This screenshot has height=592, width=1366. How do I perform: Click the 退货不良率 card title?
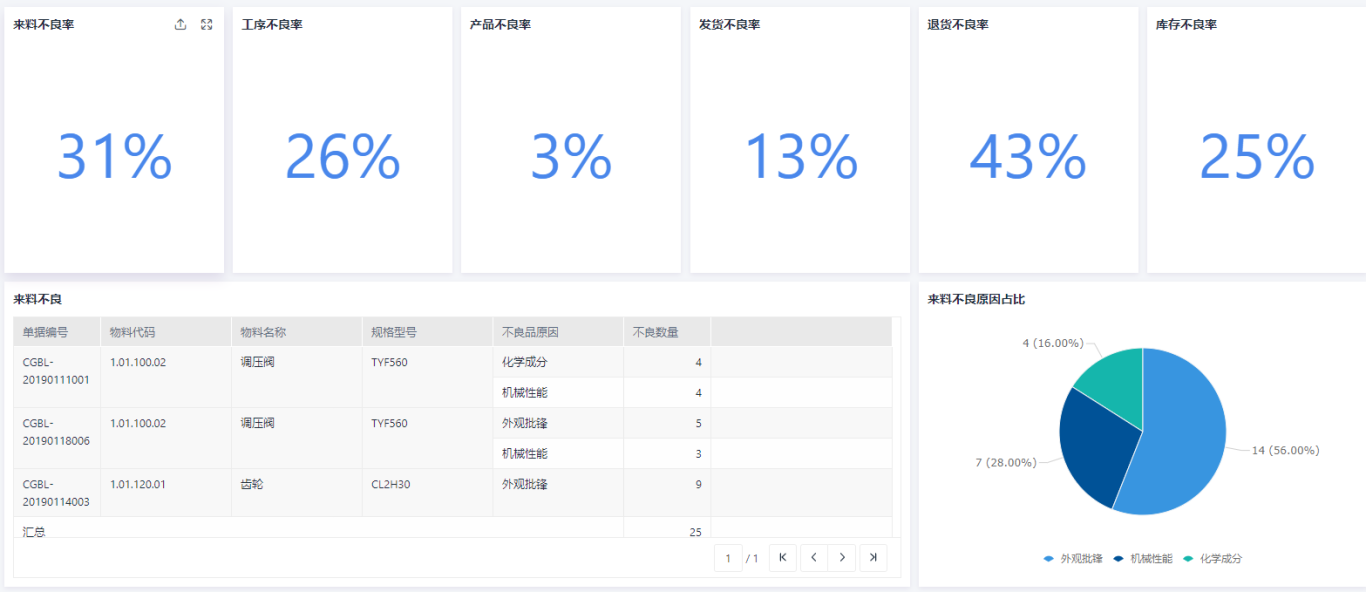(958, 25)
